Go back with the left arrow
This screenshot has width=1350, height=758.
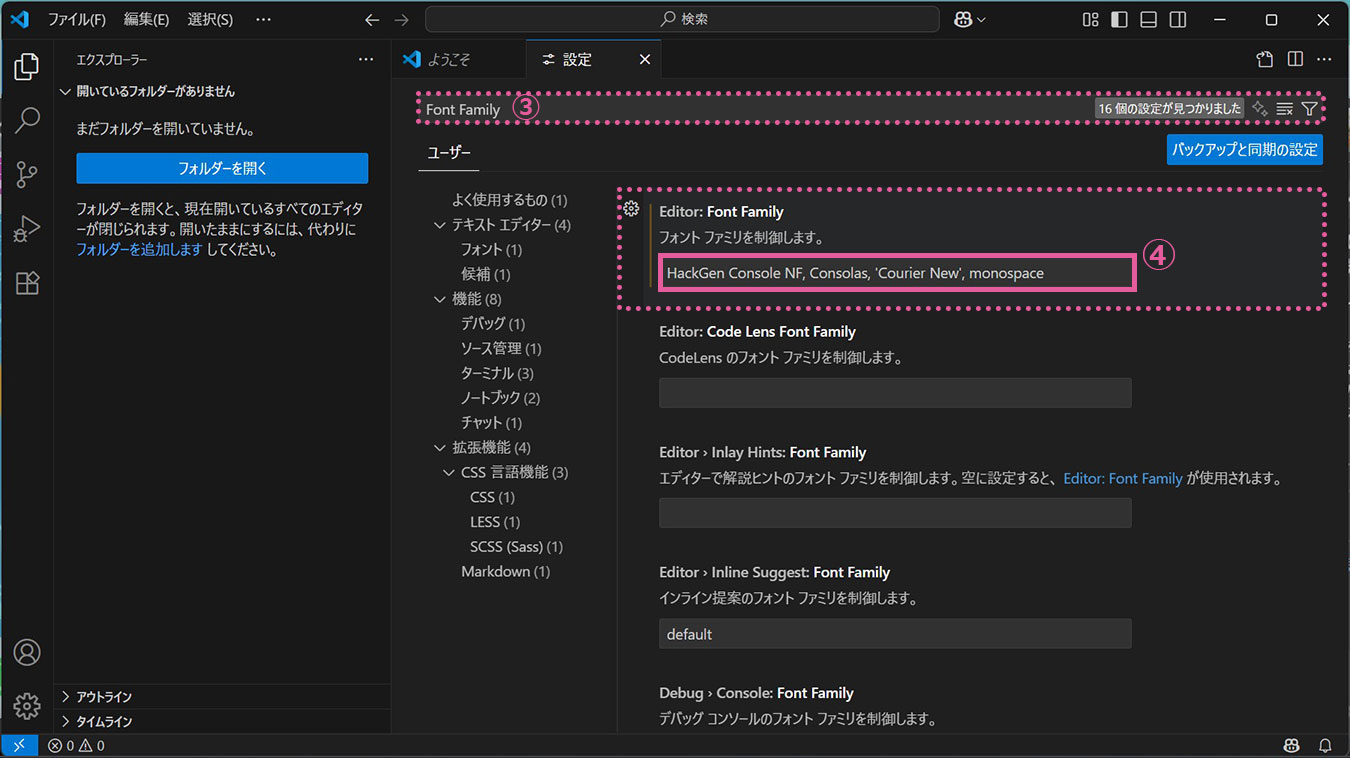[372, 20]
